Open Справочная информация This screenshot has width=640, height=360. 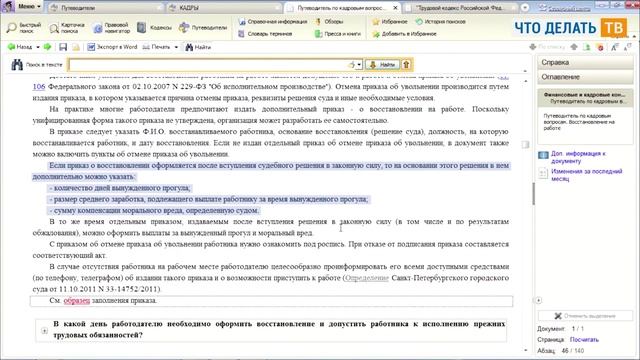[x=273, y=22]
